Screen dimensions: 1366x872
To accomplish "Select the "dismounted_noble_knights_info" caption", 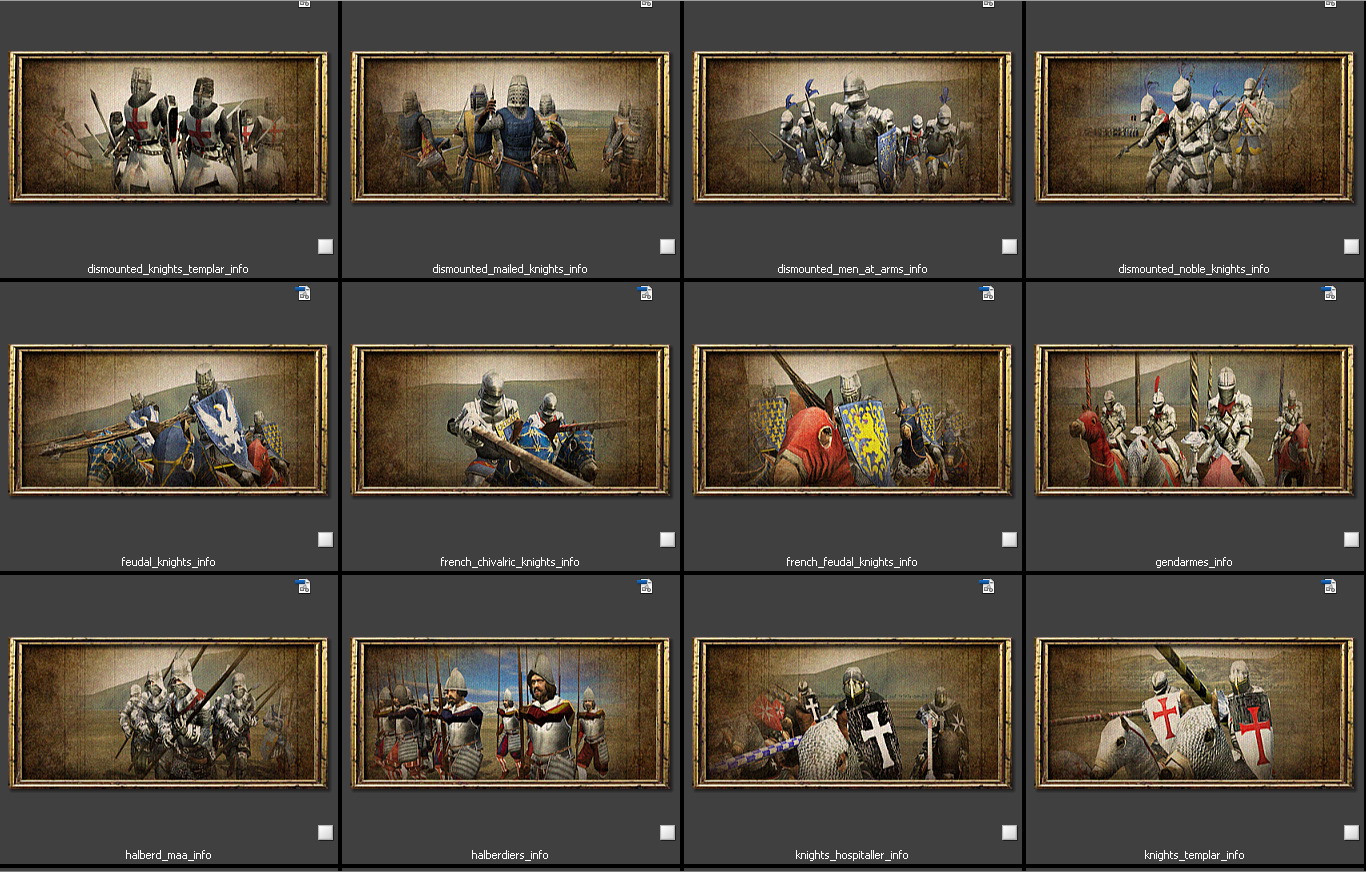I will [x=1194, y=269].
